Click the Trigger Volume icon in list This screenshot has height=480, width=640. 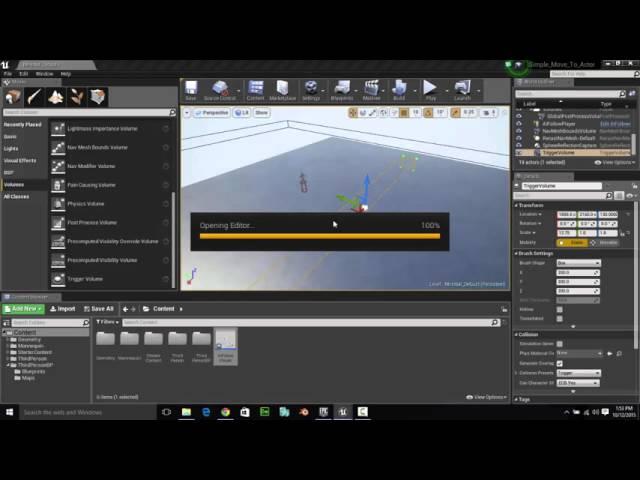(58, 279)
